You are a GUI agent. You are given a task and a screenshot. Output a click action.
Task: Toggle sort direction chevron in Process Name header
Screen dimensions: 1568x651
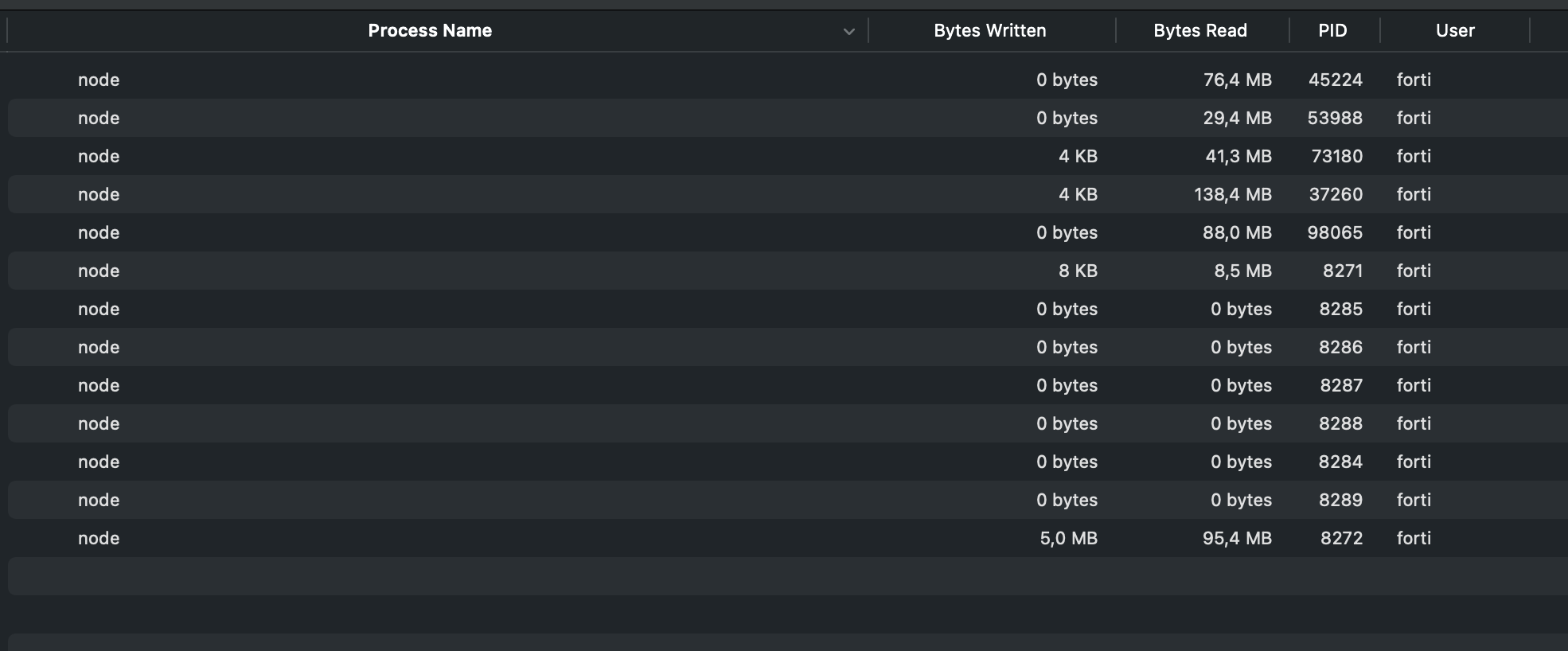pyautogui.click(x=848, y=32)
